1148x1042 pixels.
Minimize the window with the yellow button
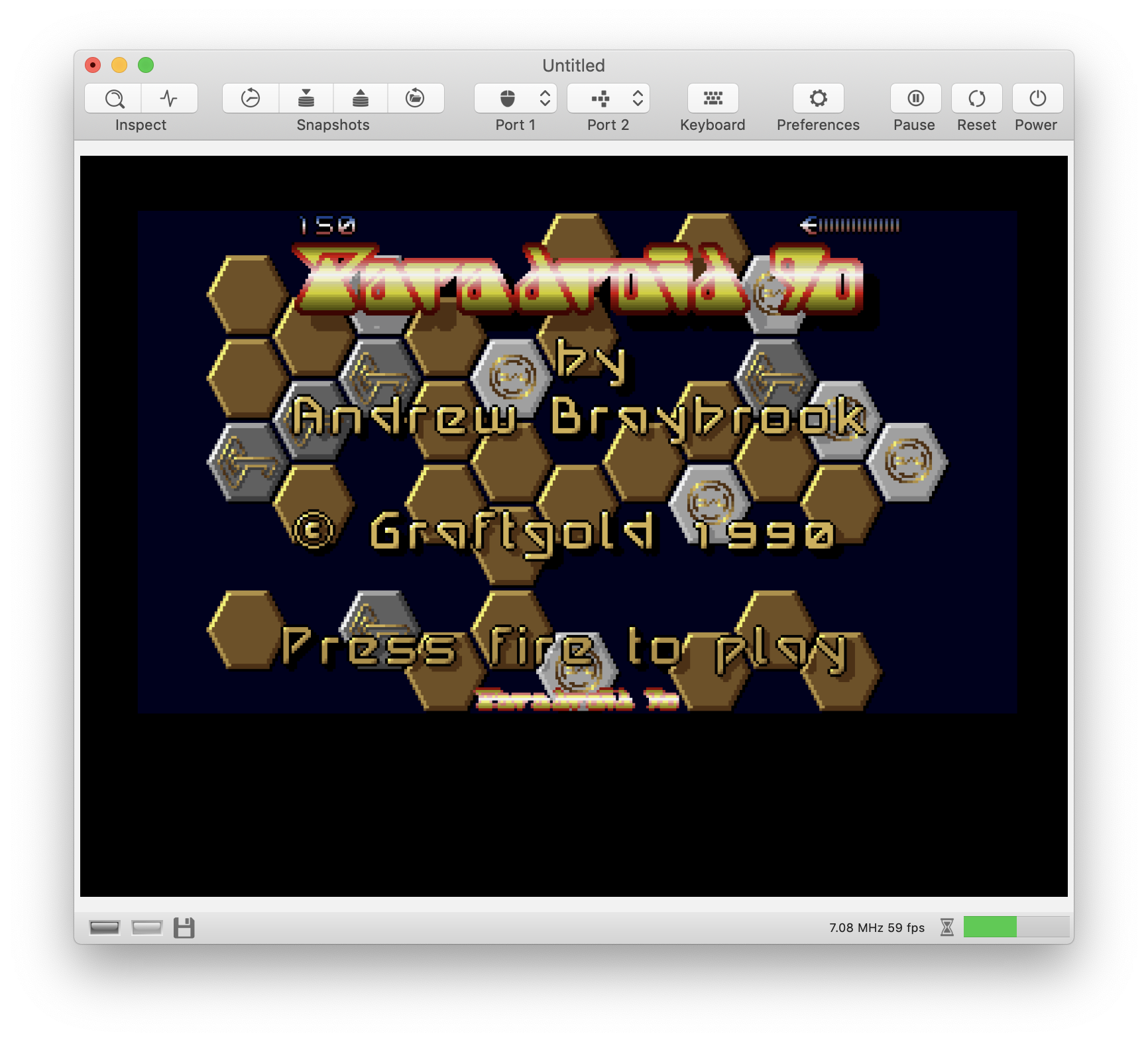pos(119,65)
